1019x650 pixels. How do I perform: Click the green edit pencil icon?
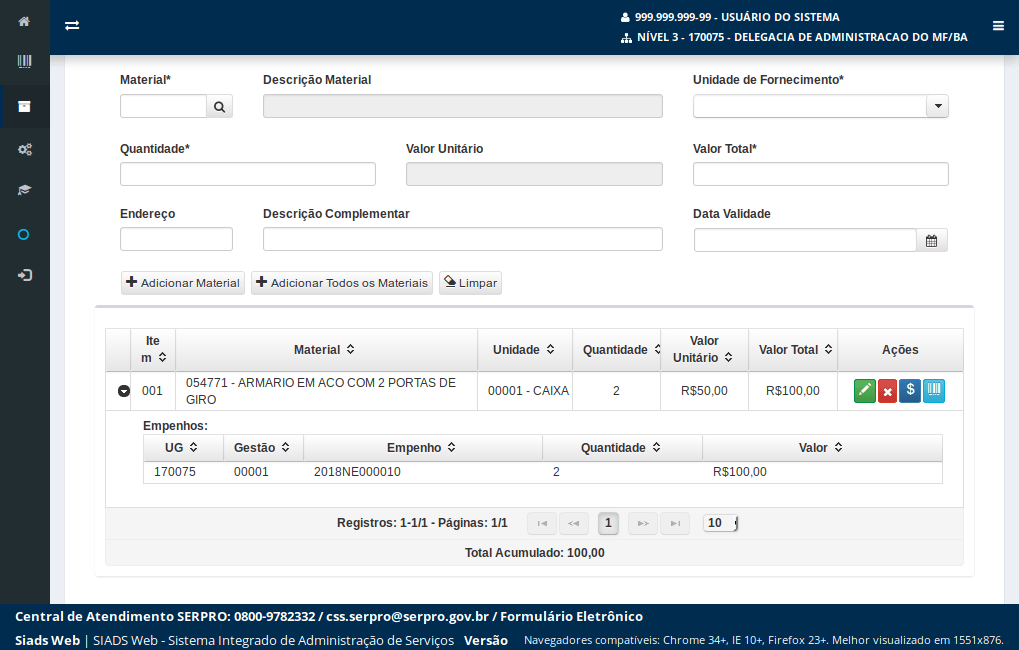point(864,391)
